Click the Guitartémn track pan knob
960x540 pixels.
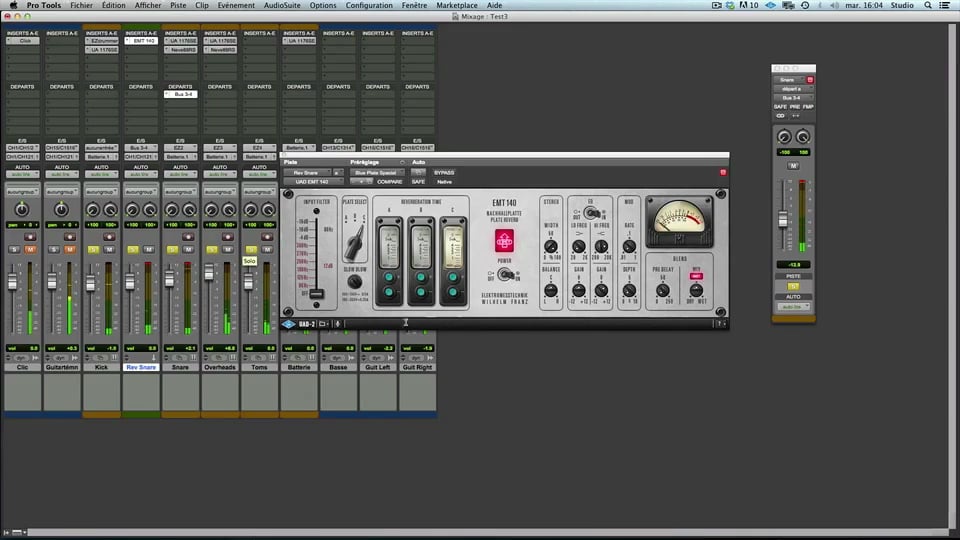(61, 210)
